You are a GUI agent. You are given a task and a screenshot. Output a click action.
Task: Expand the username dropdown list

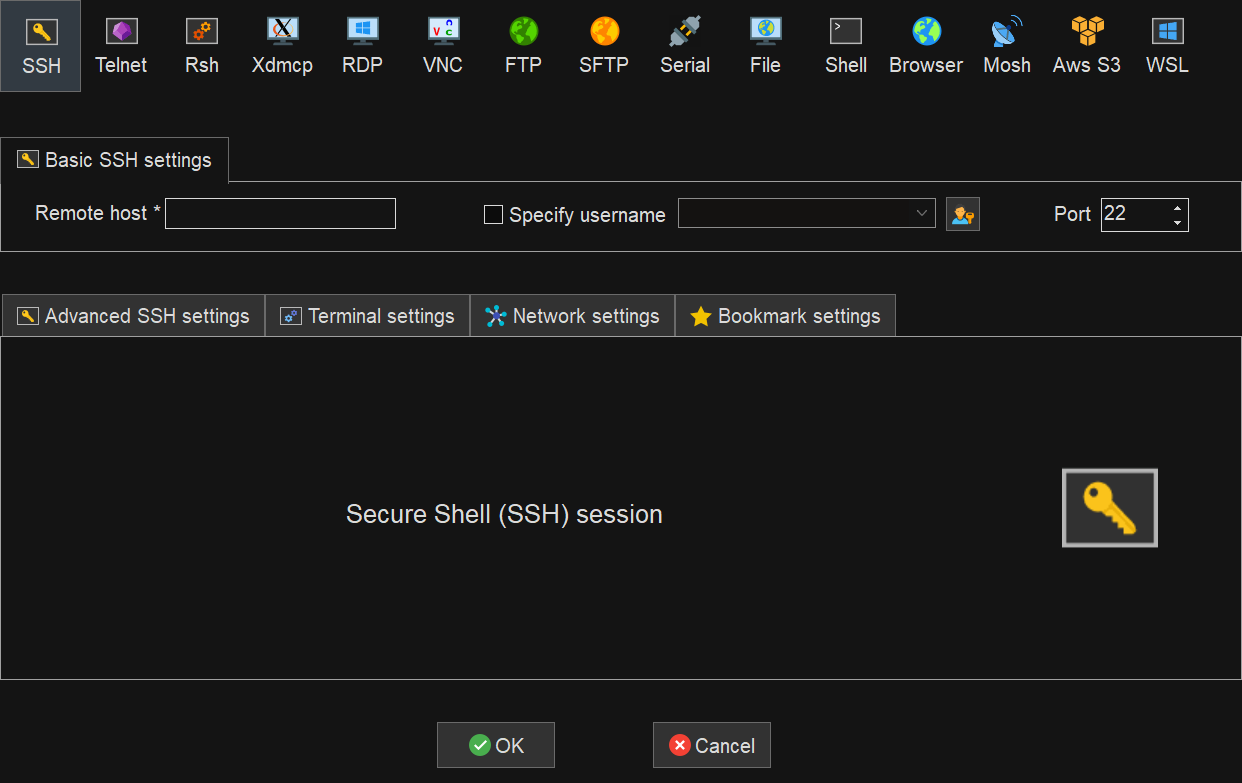(x=921, y=213)
